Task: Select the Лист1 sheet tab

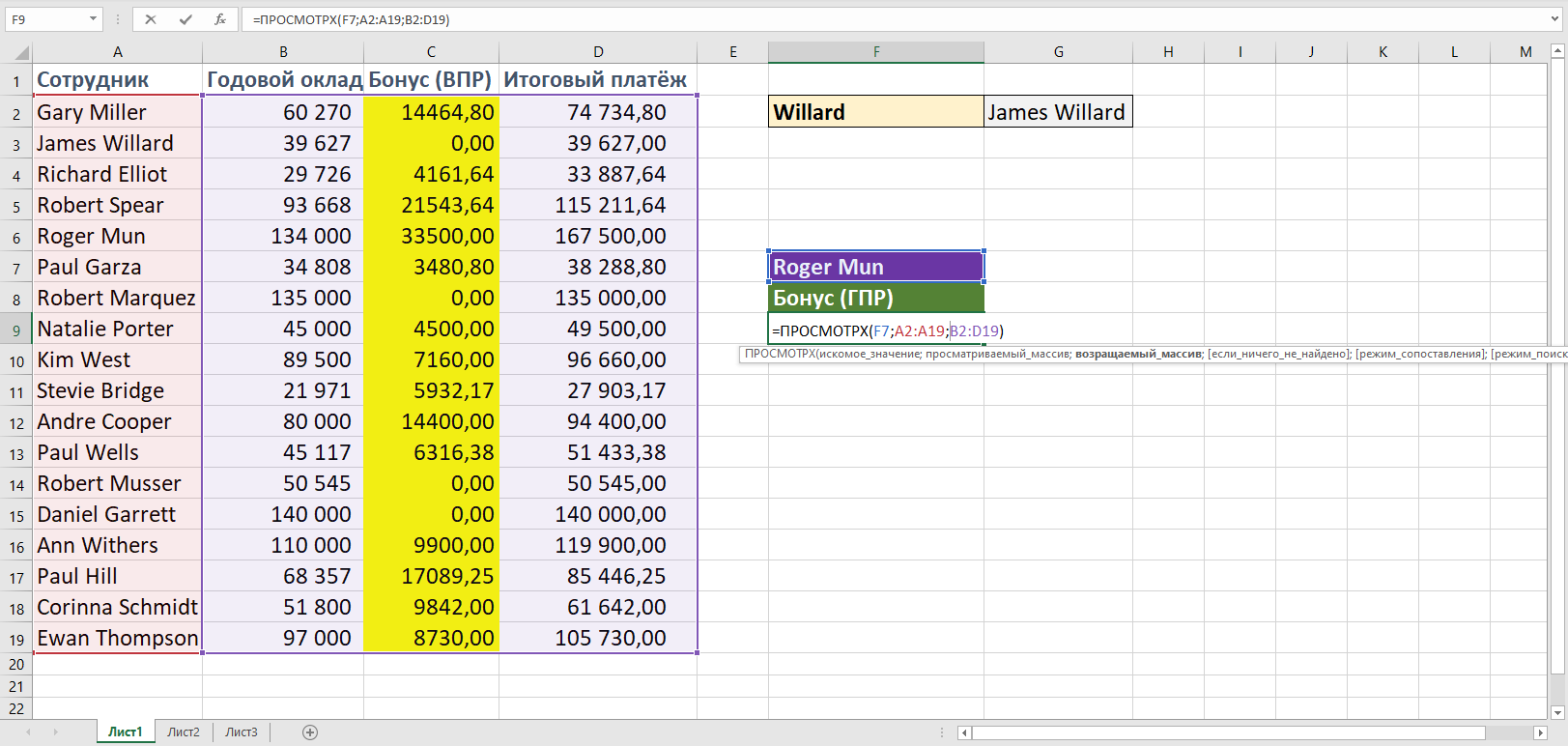Action: tap(125, 732)
